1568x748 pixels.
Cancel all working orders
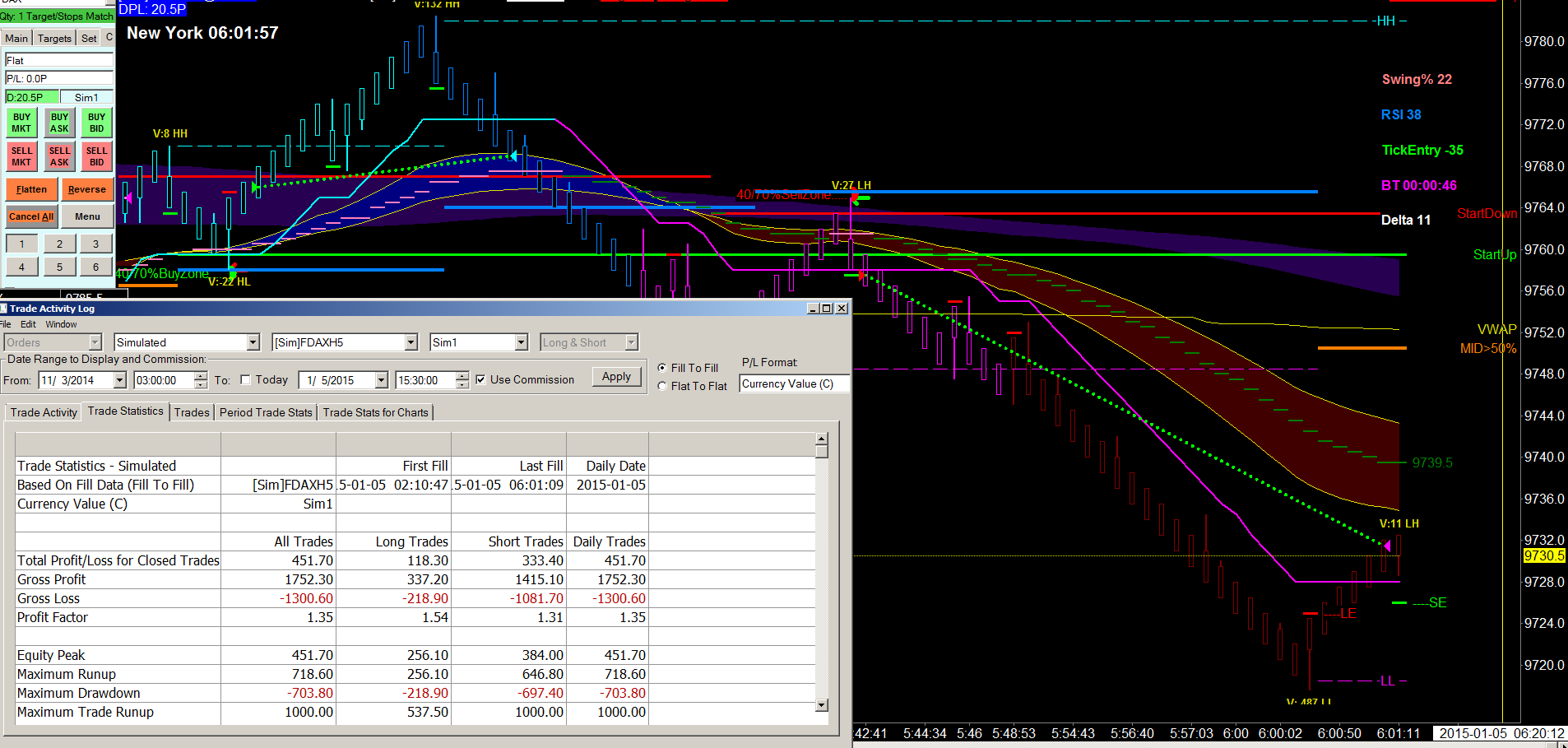[31, 216]
